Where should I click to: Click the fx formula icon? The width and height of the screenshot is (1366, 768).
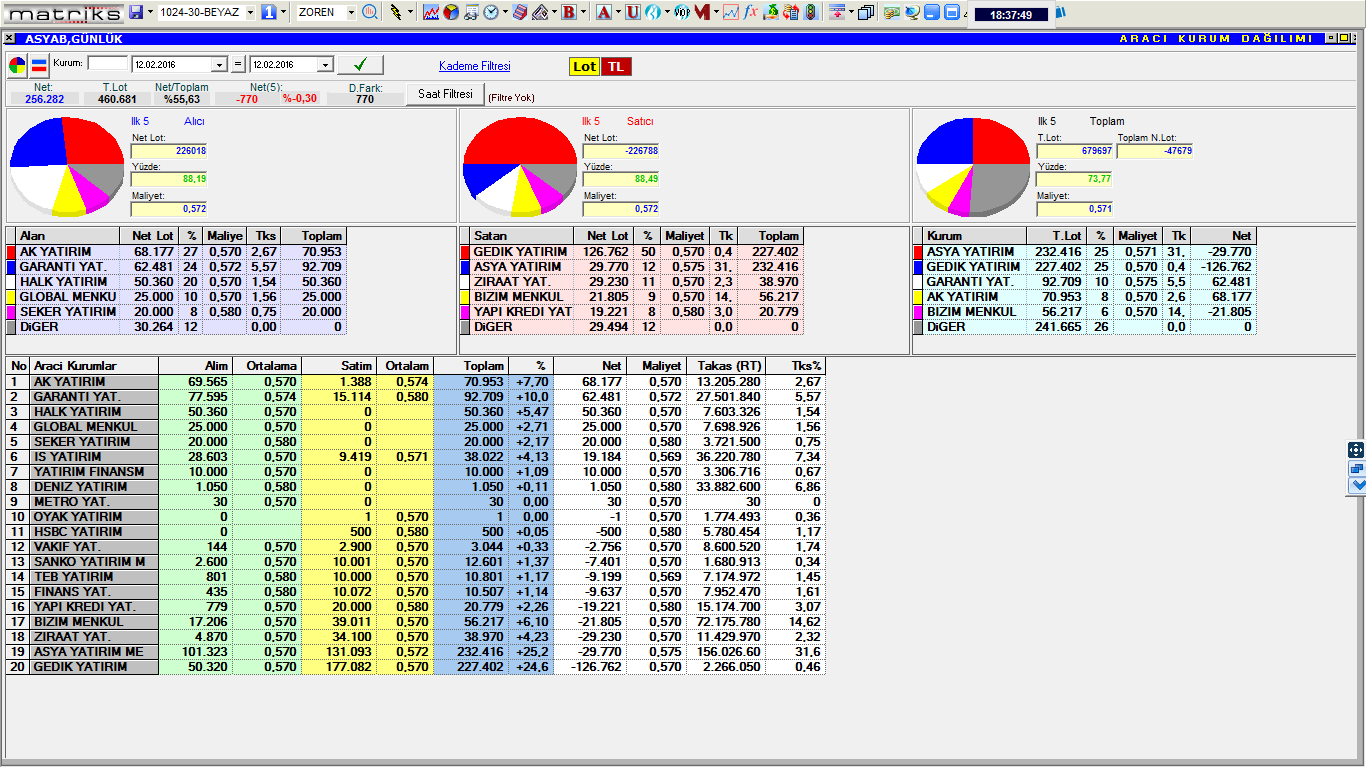750,13
